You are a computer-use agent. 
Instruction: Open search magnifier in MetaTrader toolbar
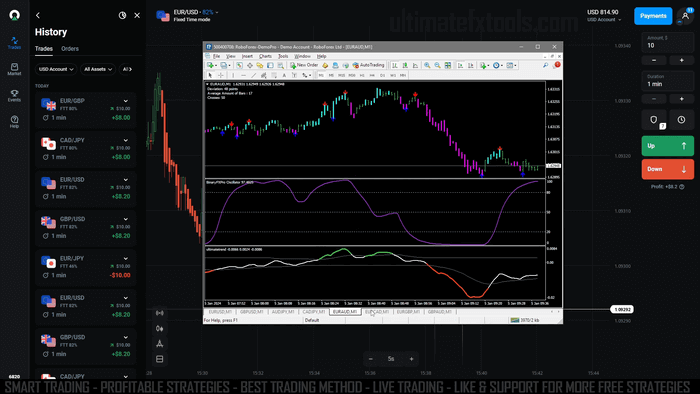click(546, 65)
